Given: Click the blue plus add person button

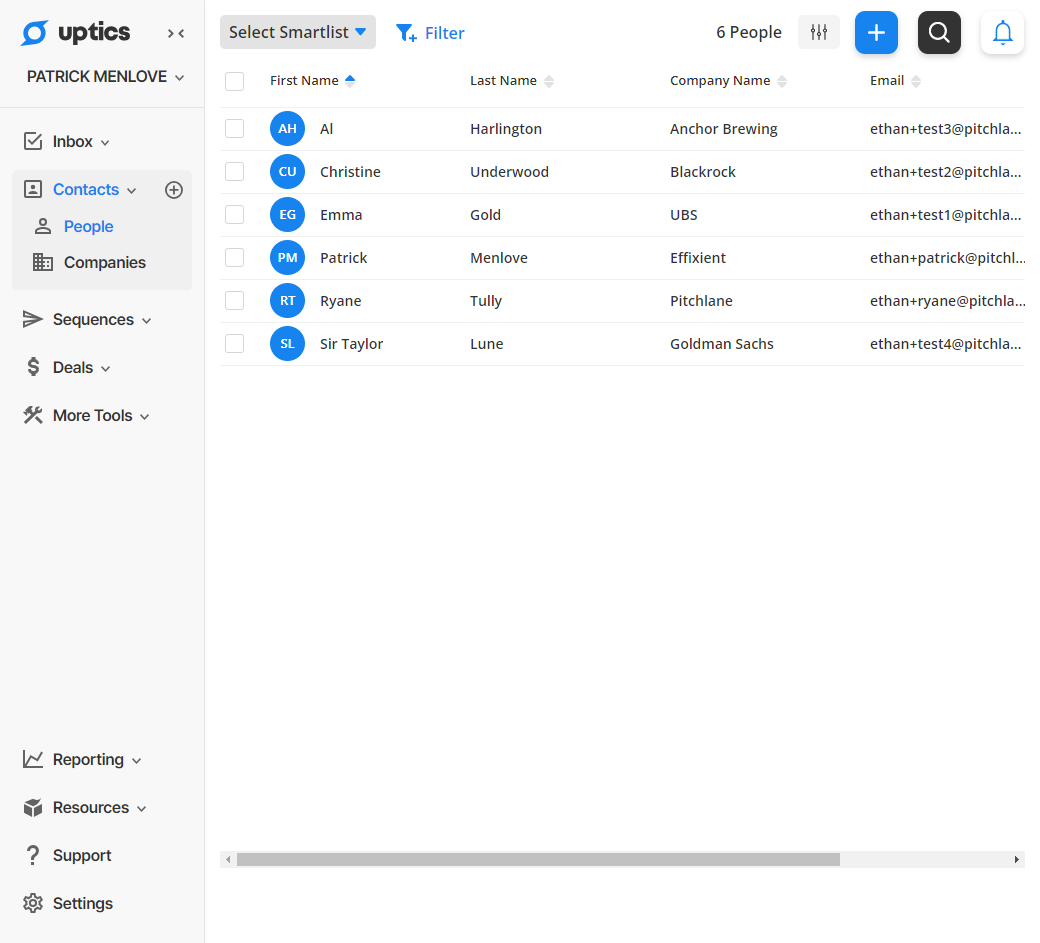Looking at the screenshot, I should [876, 32].
